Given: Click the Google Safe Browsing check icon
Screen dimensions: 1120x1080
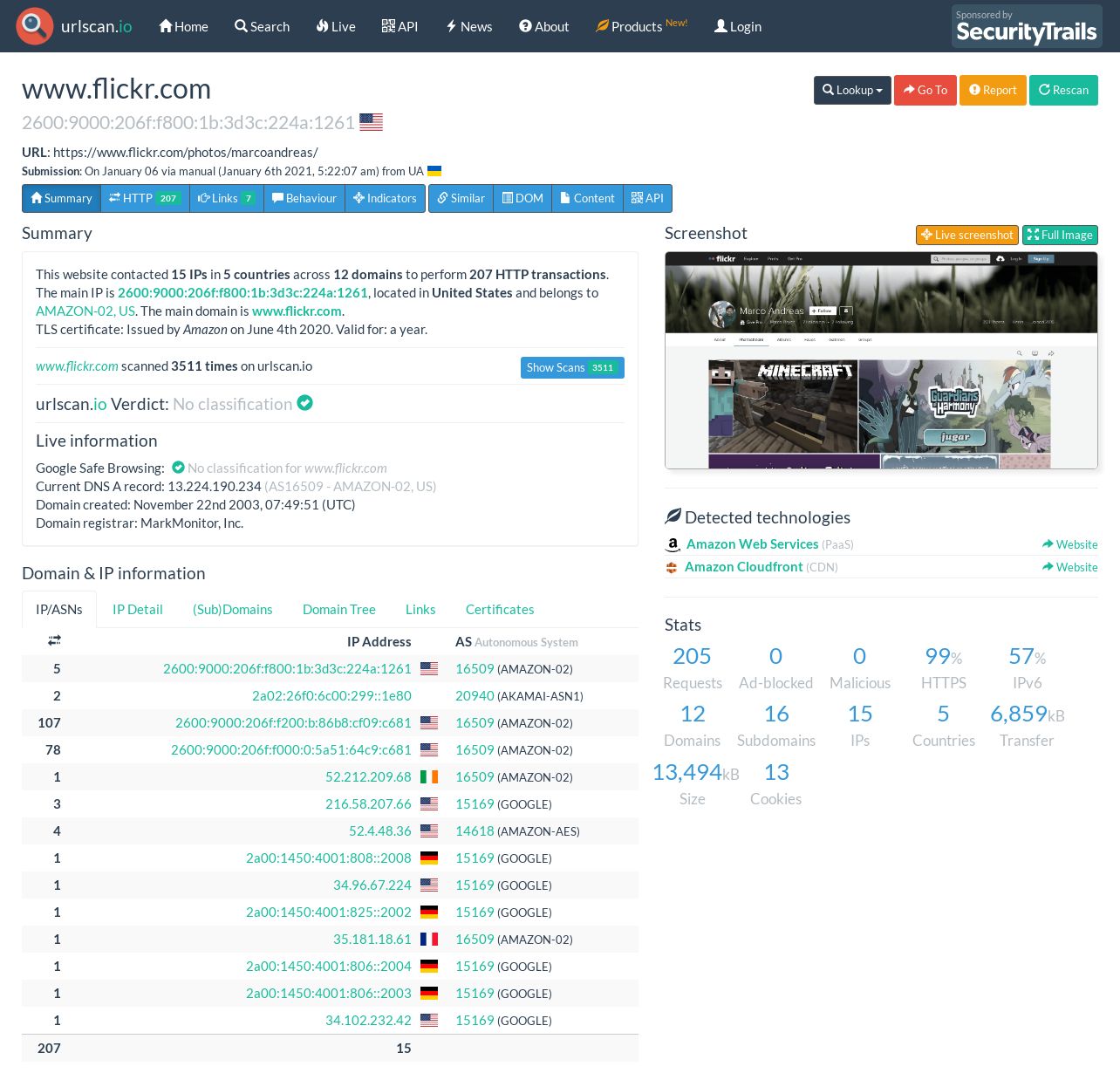Looking at the screenshot, I should pyautogui.click(x=178, y=468).
